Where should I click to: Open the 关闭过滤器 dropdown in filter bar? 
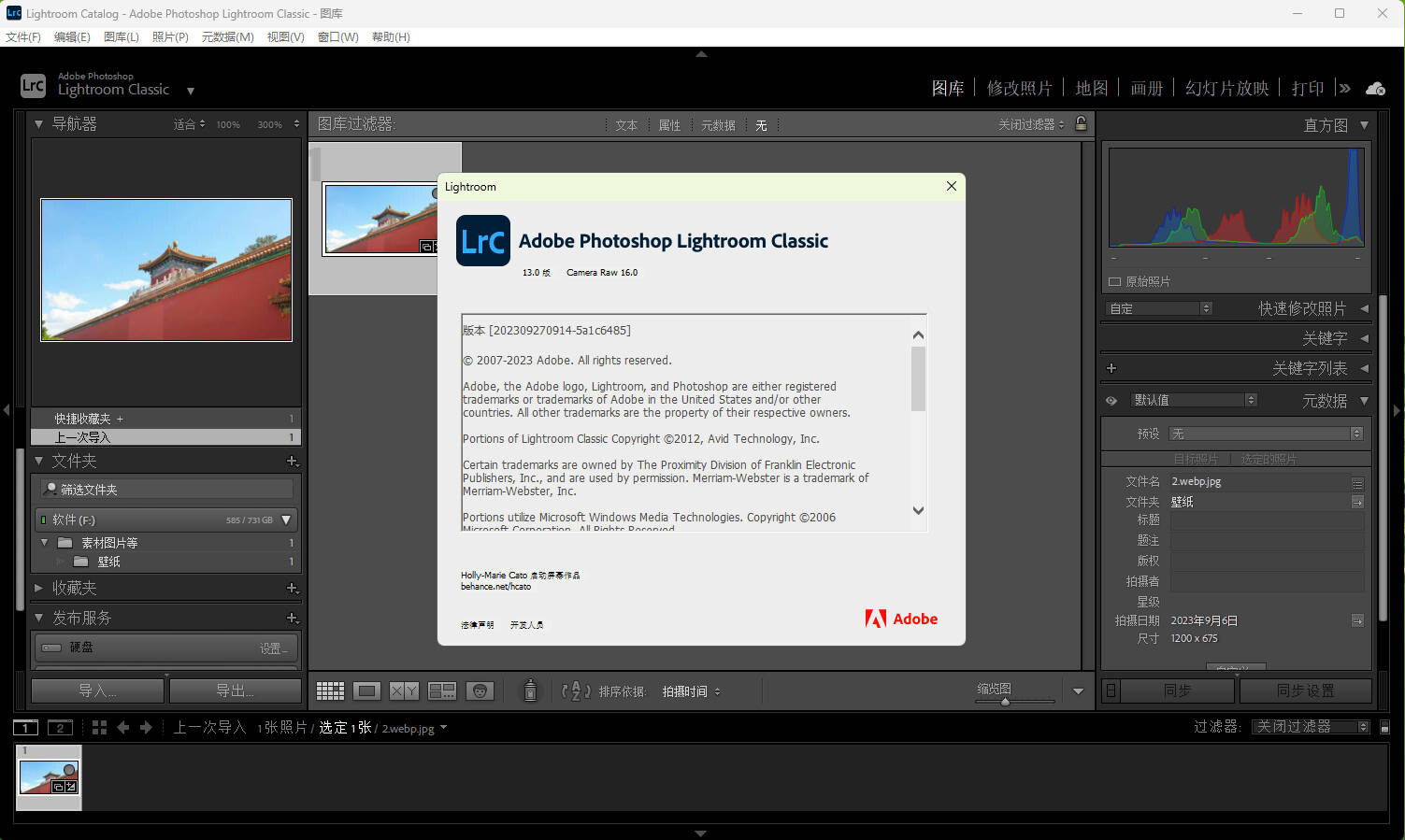coord(1031,124)
